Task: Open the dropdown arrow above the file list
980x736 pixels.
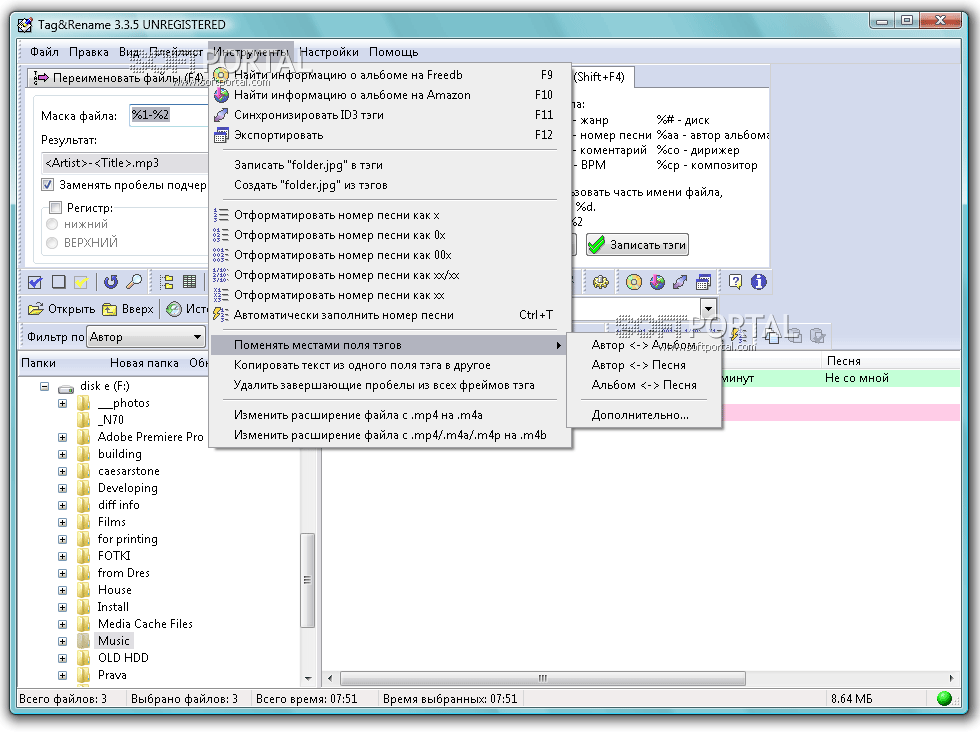Action: coord(708,308)
